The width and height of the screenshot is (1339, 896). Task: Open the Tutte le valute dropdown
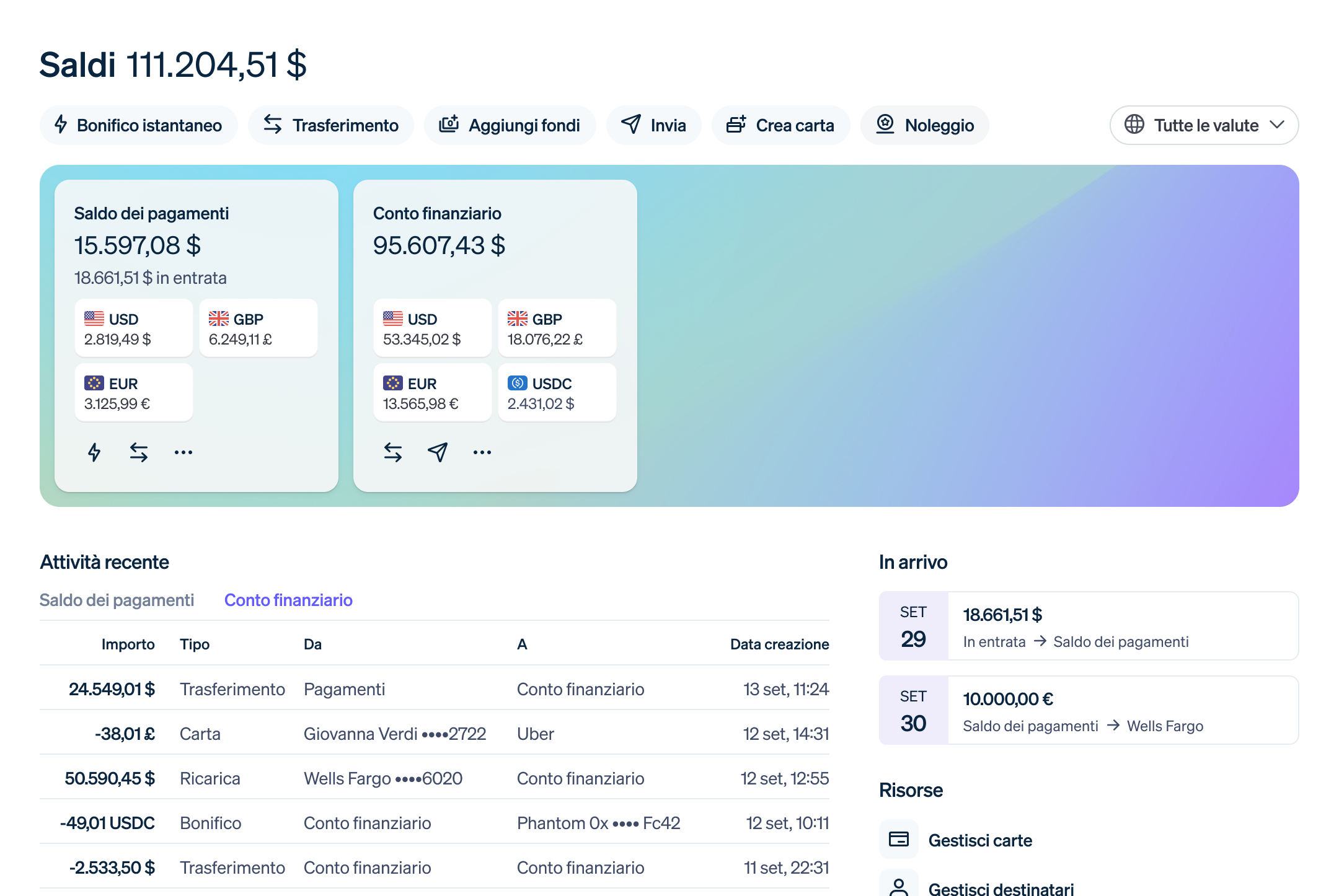(1203, 125)
